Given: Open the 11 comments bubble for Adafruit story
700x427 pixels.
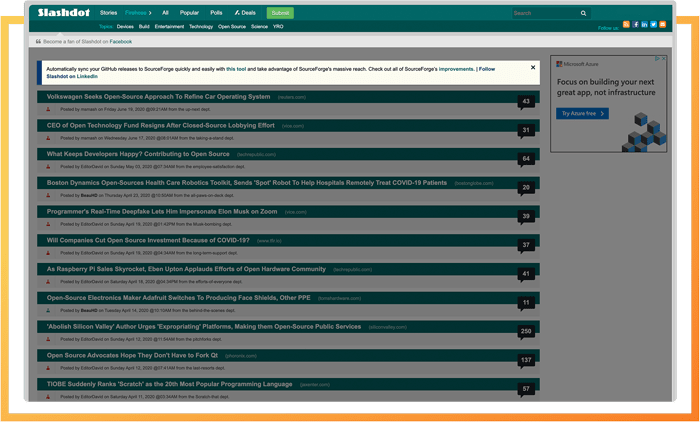Looking at the screenshot, I should [526, 303].
